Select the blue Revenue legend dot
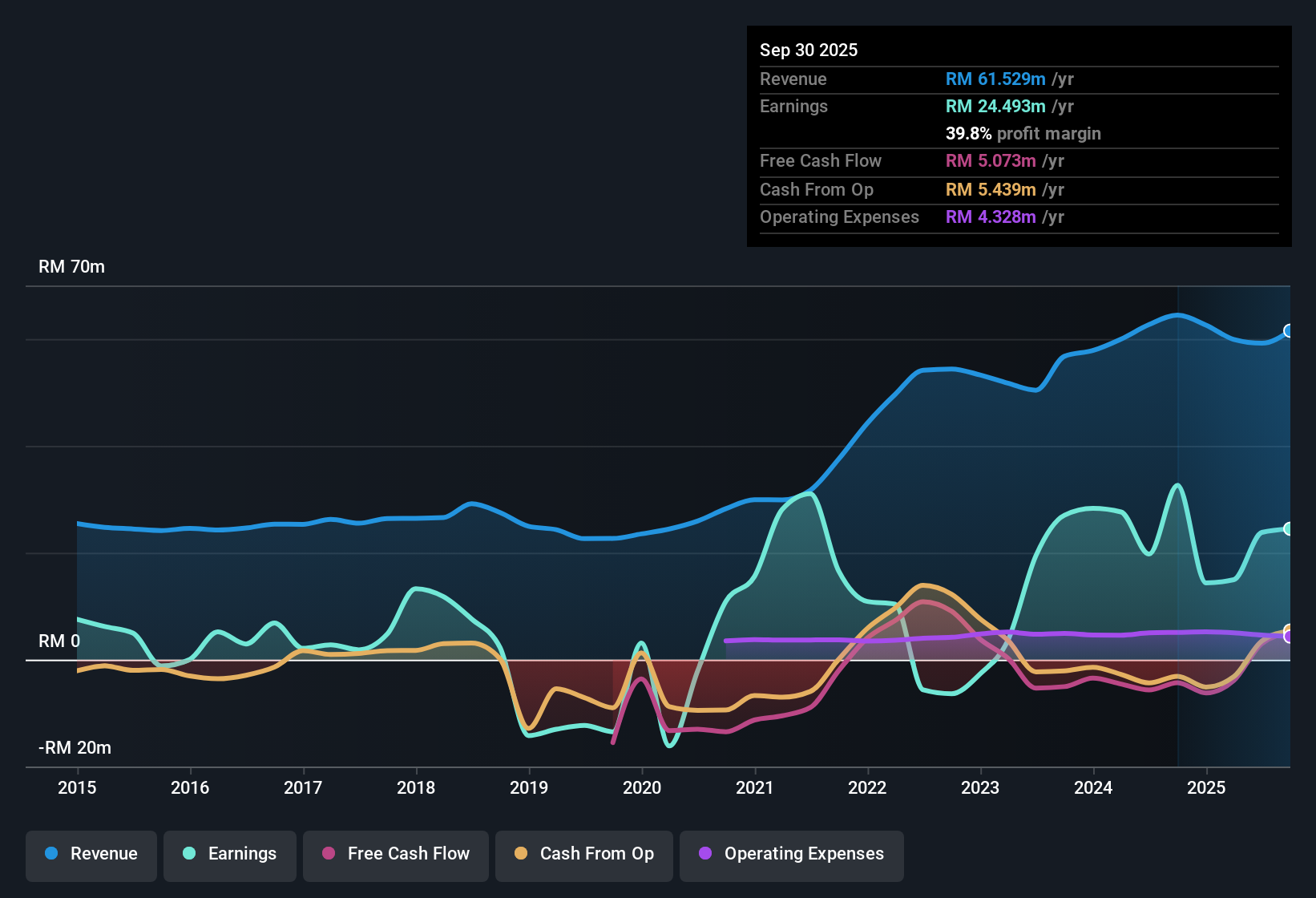 pyautogui.click(x=50, y=854)
